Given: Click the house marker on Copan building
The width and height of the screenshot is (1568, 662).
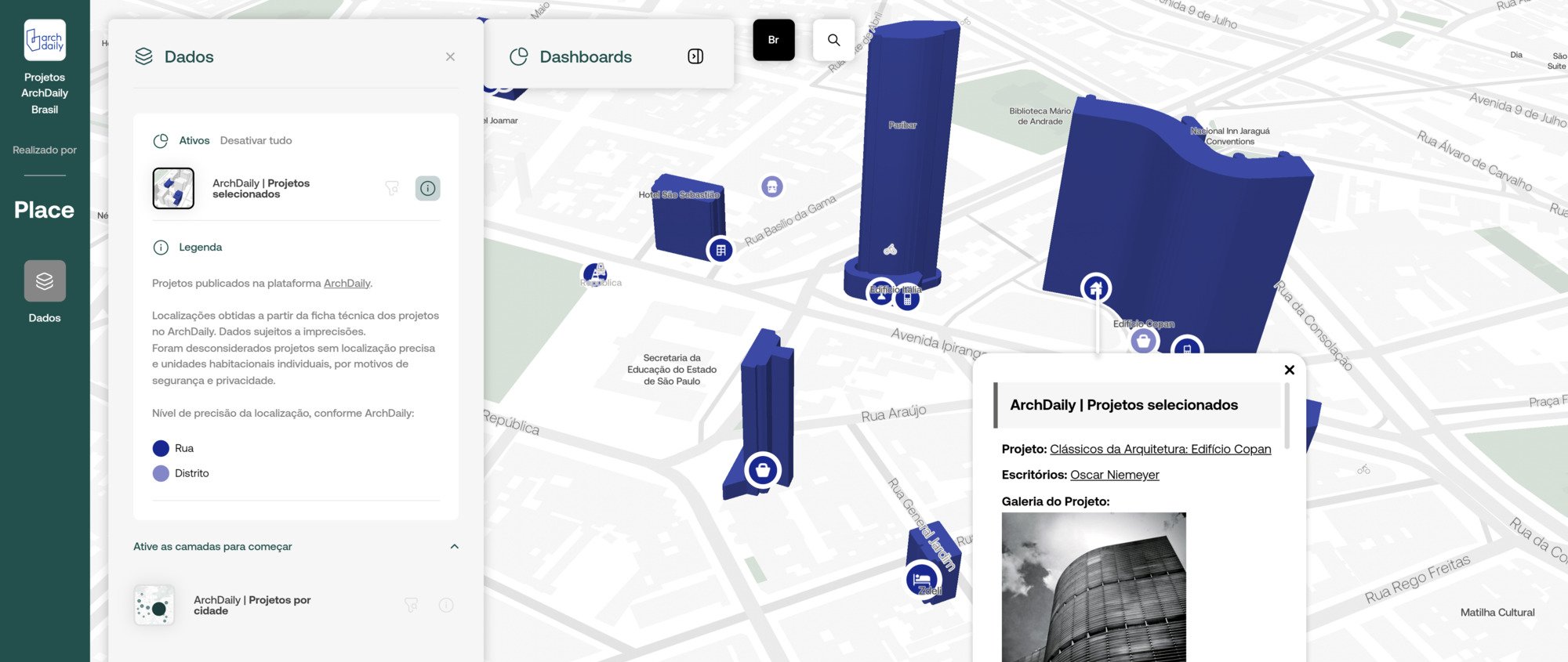Looking at the screenshot, I should pos(1096,288).
